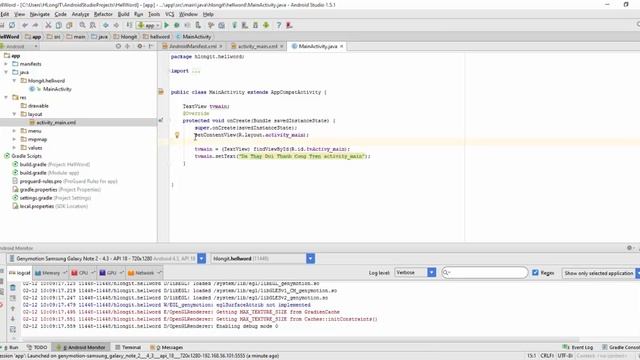
Task: Open the Gradle Console tool window
Action: point(621,347)
